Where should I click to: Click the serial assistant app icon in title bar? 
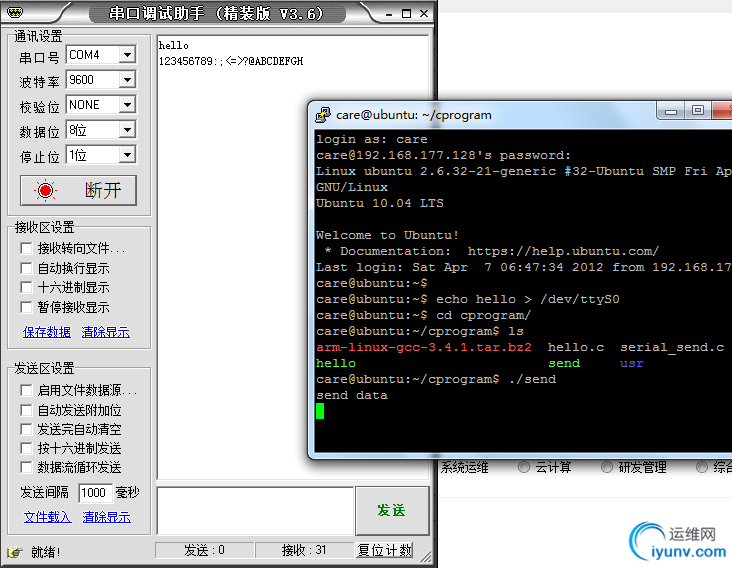coord(14,12)
